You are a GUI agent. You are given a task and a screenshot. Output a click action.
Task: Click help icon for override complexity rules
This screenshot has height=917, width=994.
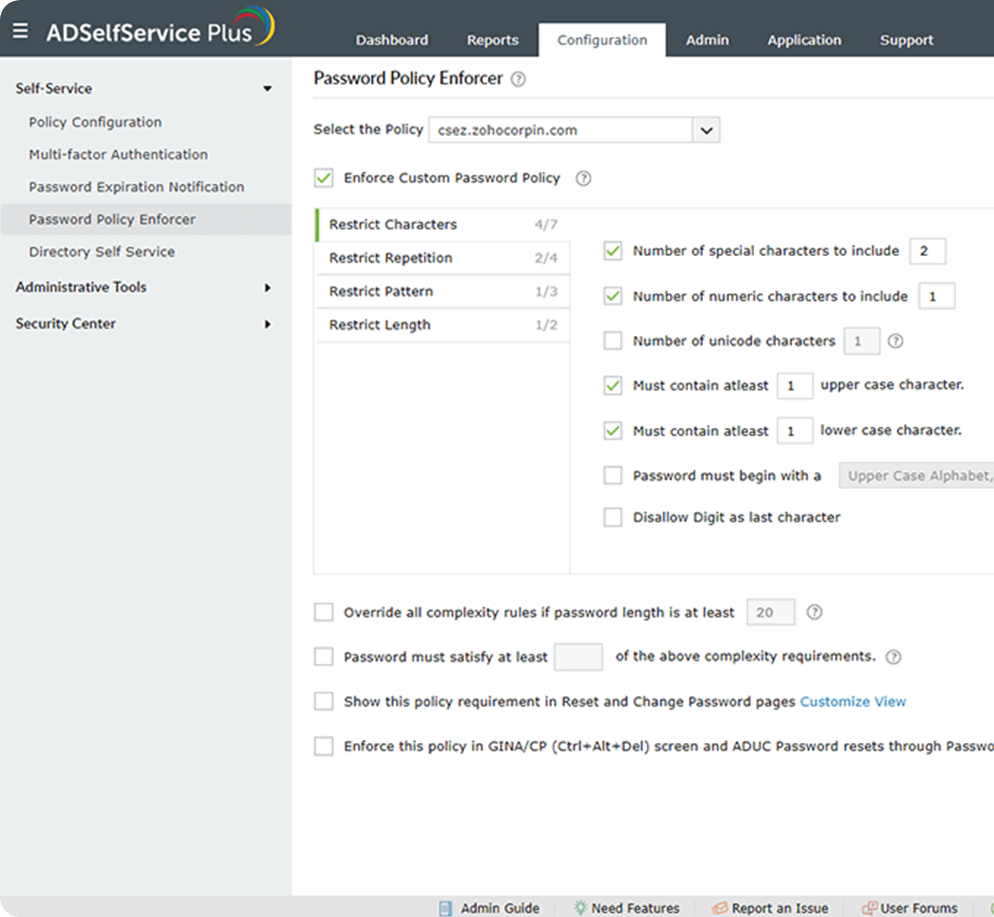pyautogui.click(x=814, y=612)
